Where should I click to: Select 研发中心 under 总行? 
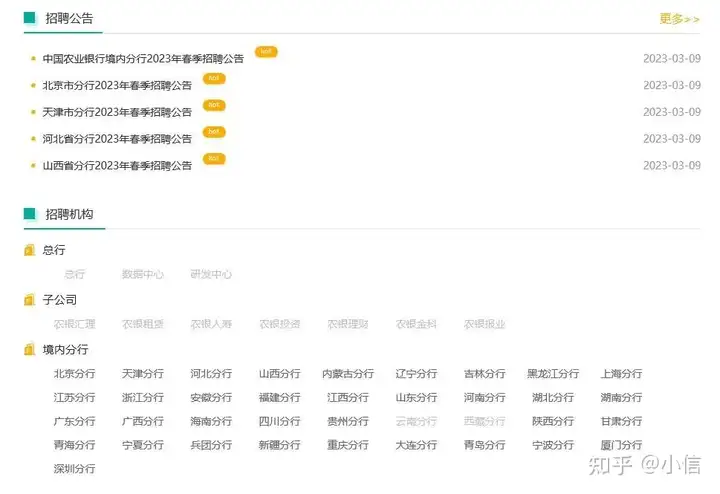[211, 274]
